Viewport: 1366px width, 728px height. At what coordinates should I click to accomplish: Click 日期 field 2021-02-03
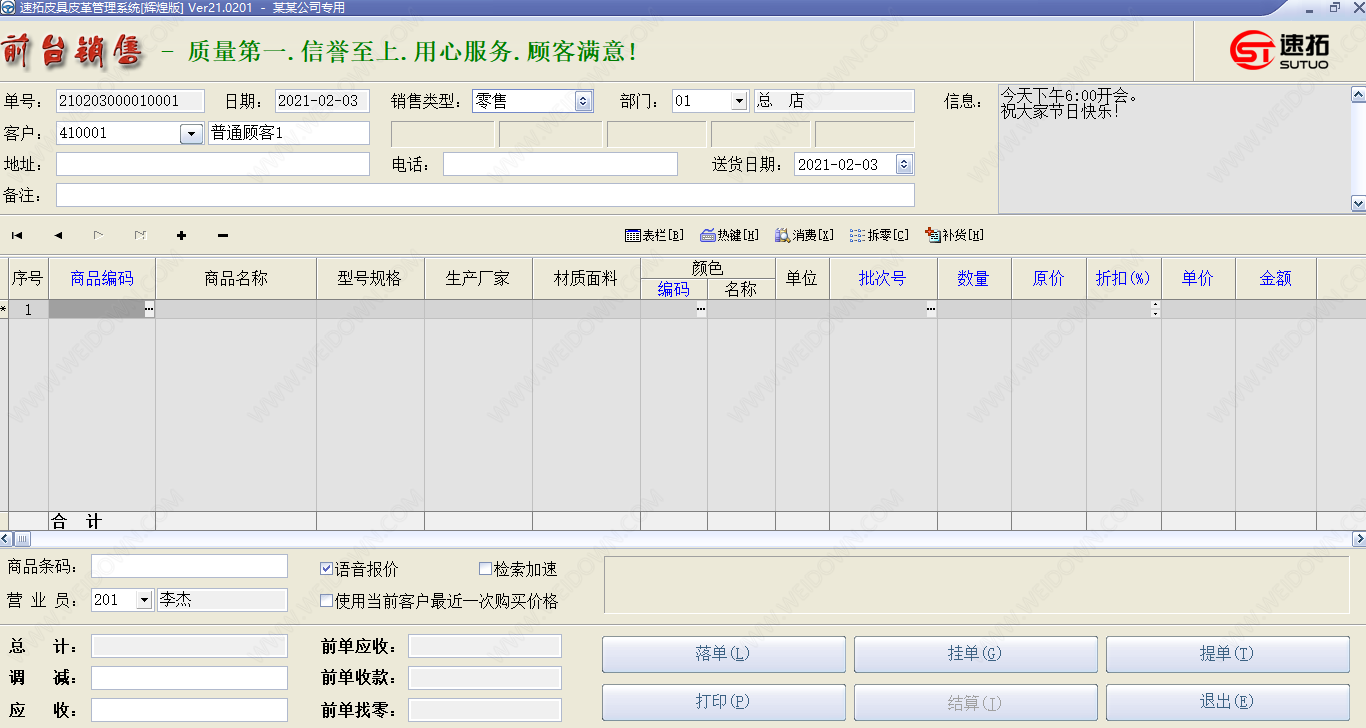click(x=322, y=101)
